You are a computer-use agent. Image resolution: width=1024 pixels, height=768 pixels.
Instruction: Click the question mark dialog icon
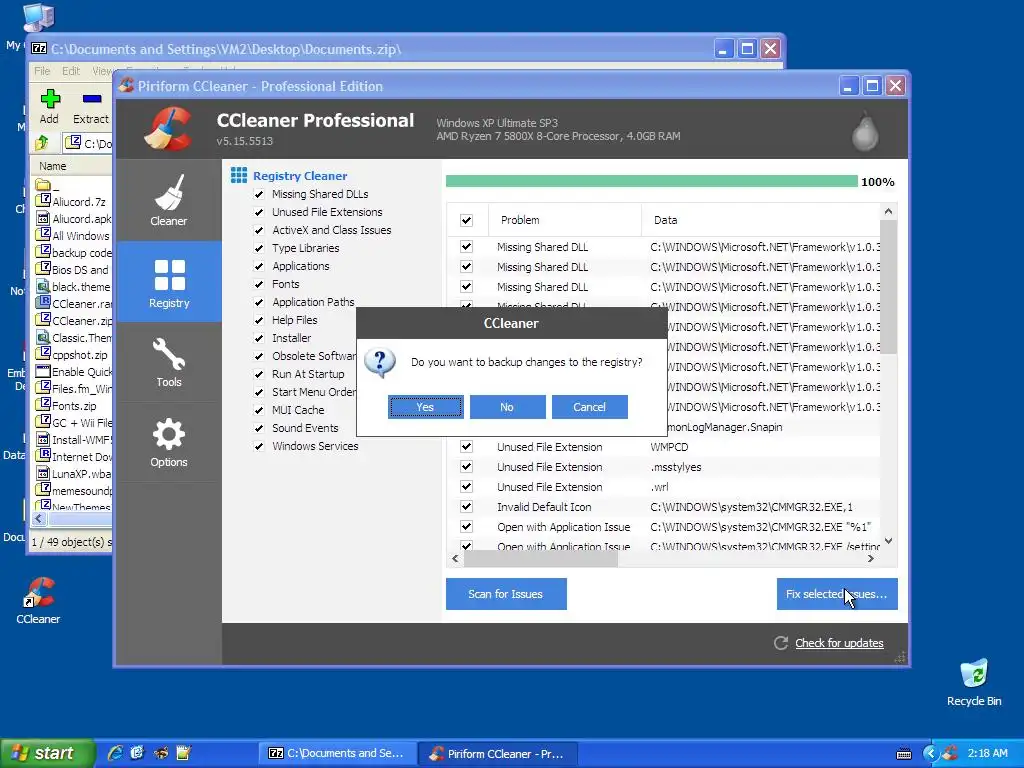(379, 362)
